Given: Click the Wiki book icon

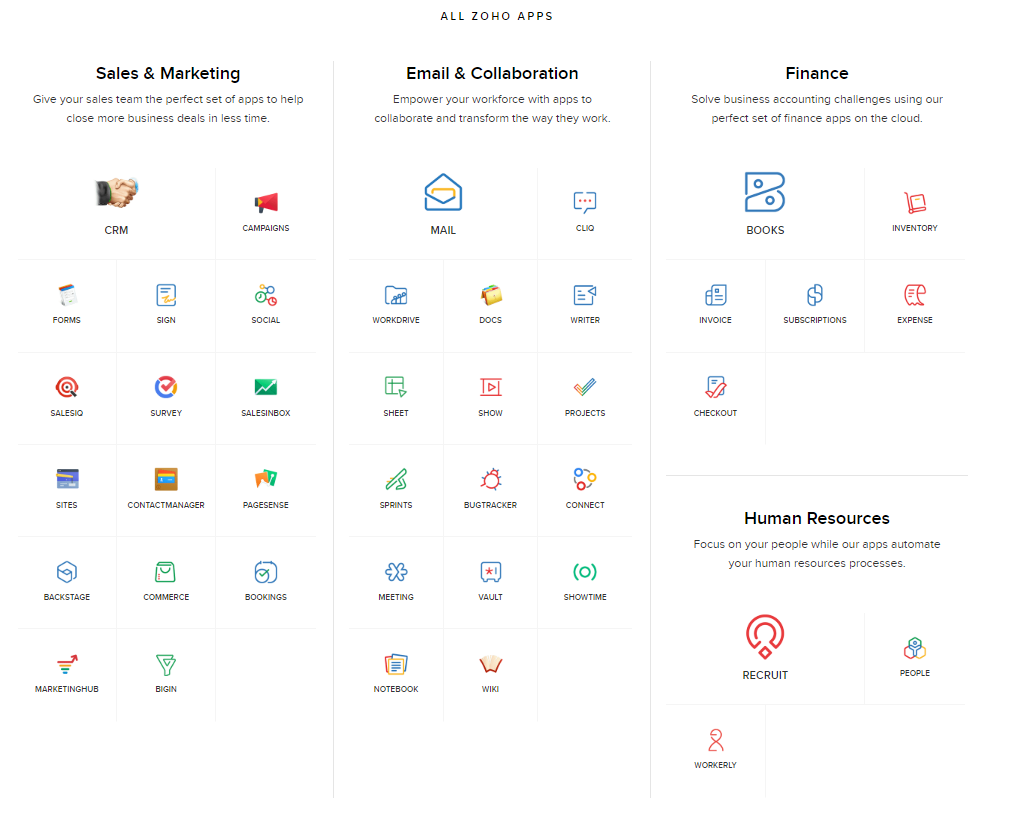Looking at the screenshot, I should pos(491,664).
